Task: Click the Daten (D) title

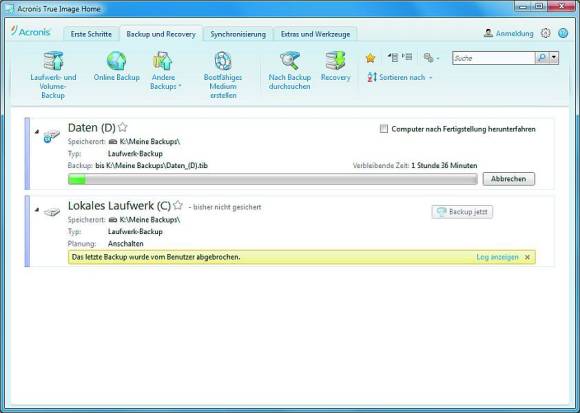Action: click(92, 128)
